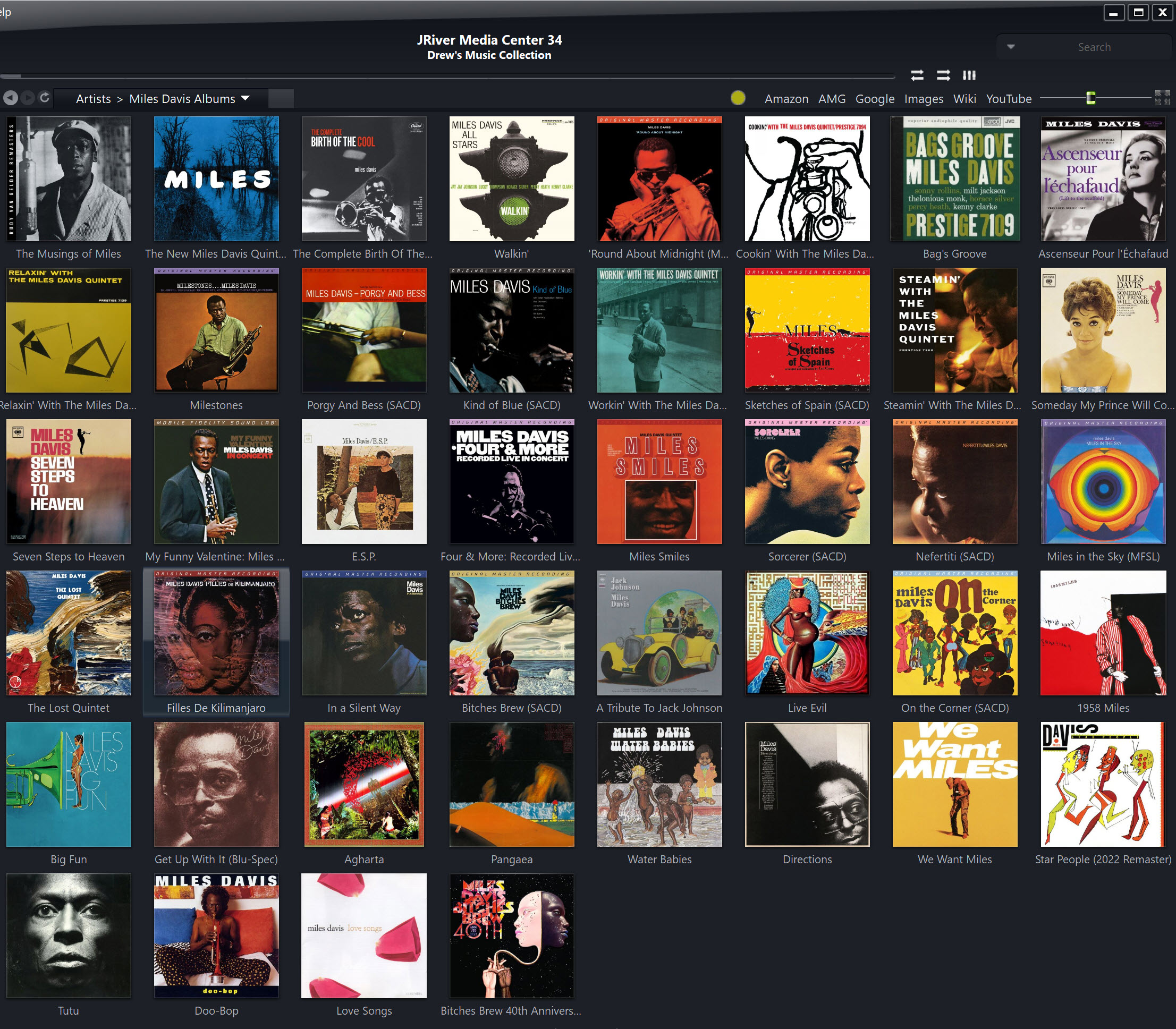Refresh the current view

(x=45, y=98)
